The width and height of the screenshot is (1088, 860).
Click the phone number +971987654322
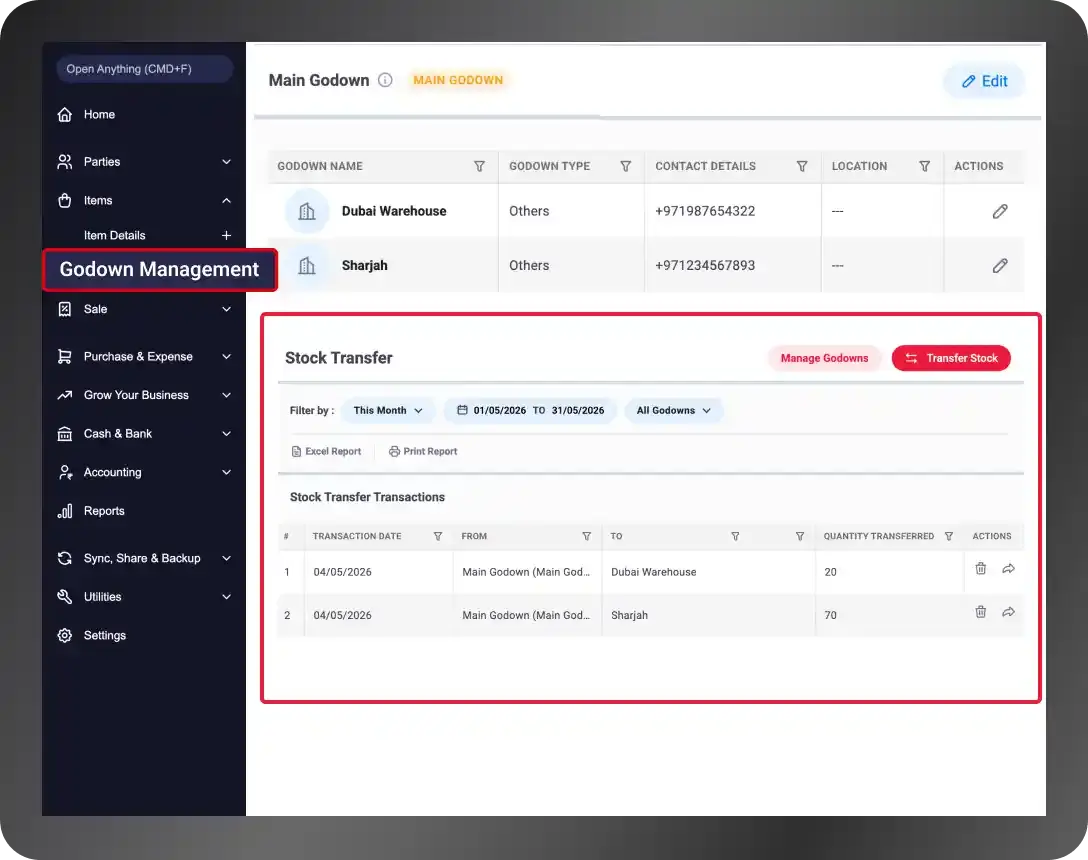click(x=705, y=211)
